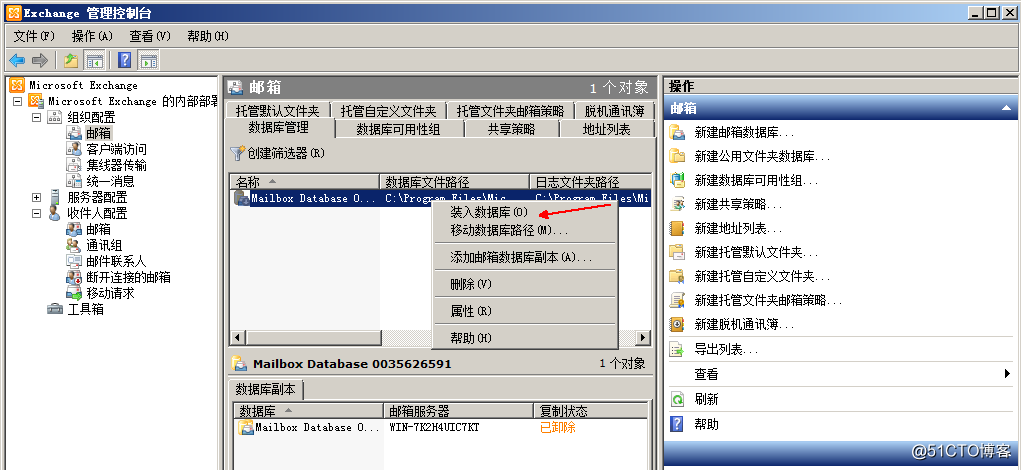Switch to 托管默认文件夹 tab
The height and width of the screenshot is (470, 1021).
278,111
